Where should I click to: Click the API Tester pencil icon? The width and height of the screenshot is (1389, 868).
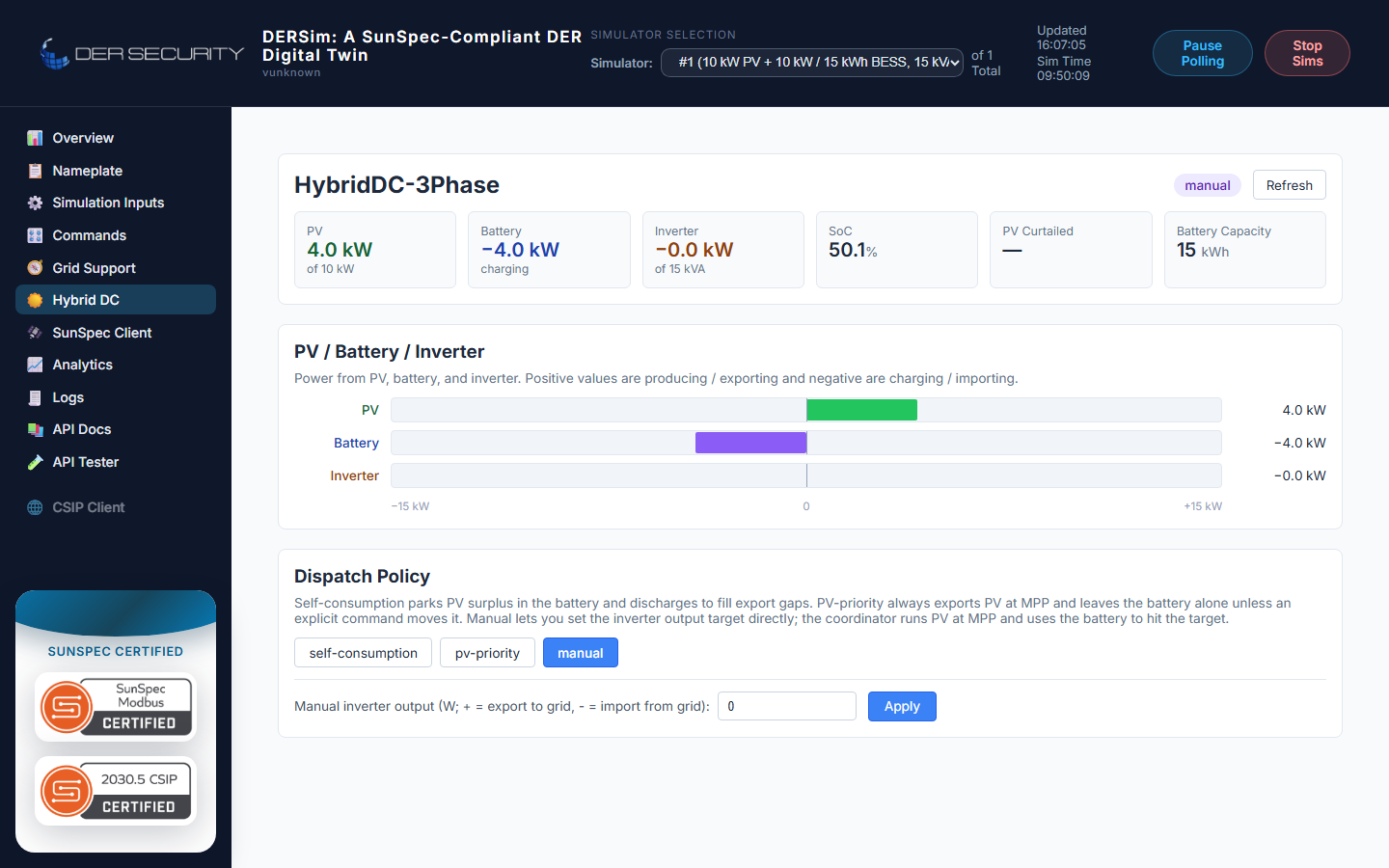click(35, 462)
